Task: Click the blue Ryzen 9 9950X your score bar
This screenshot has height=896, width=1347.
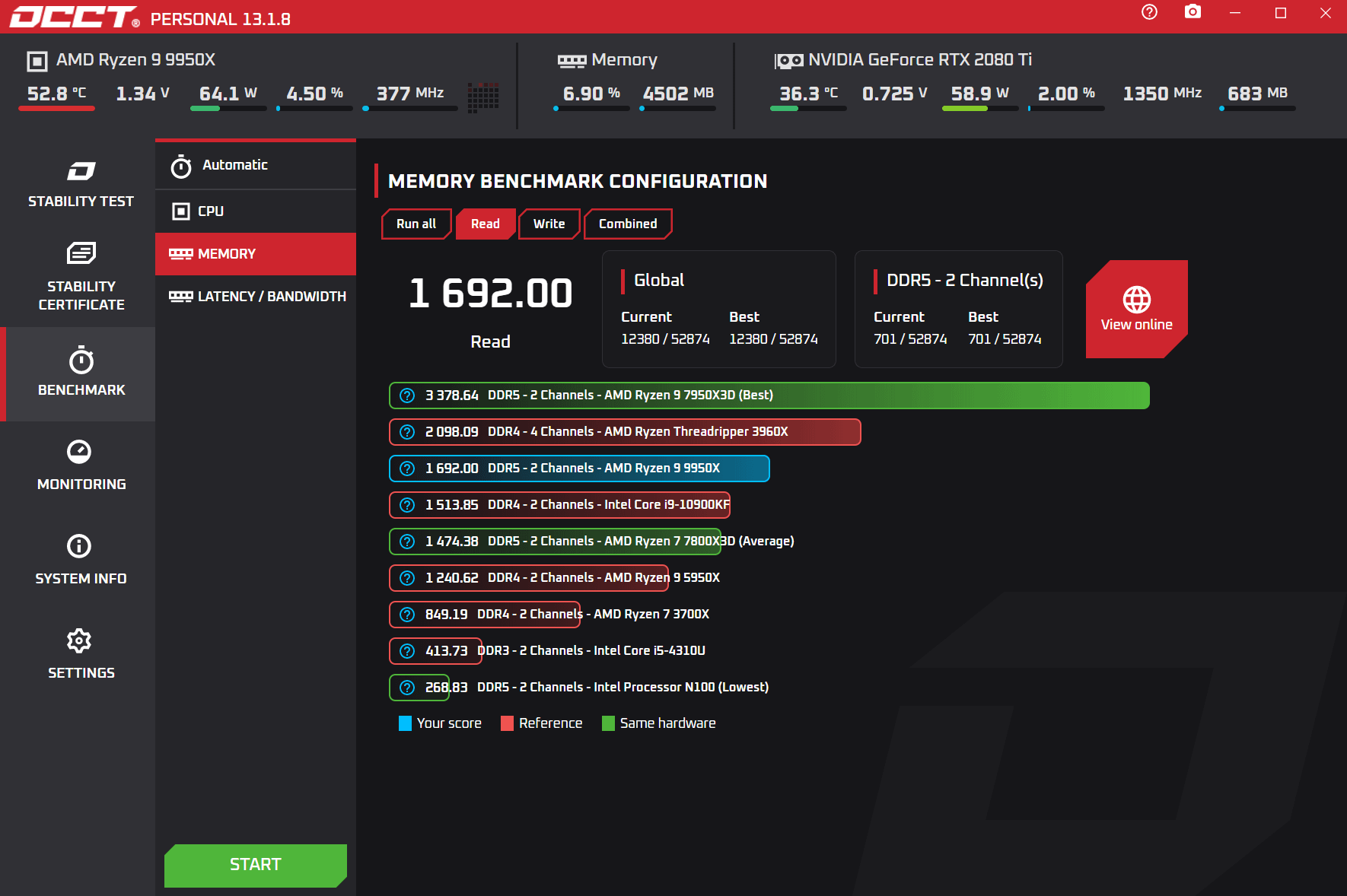Action: pyautogui.click(x=579, y=469)
